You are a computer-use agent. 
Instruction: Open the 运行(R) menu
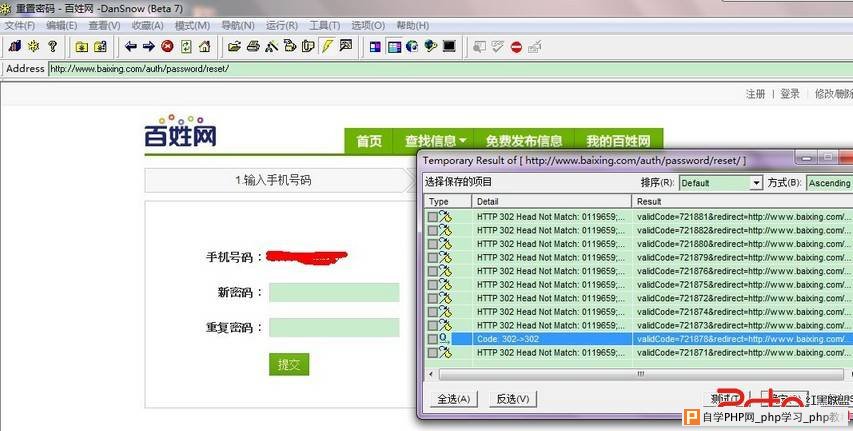click(x=282, y=26)
